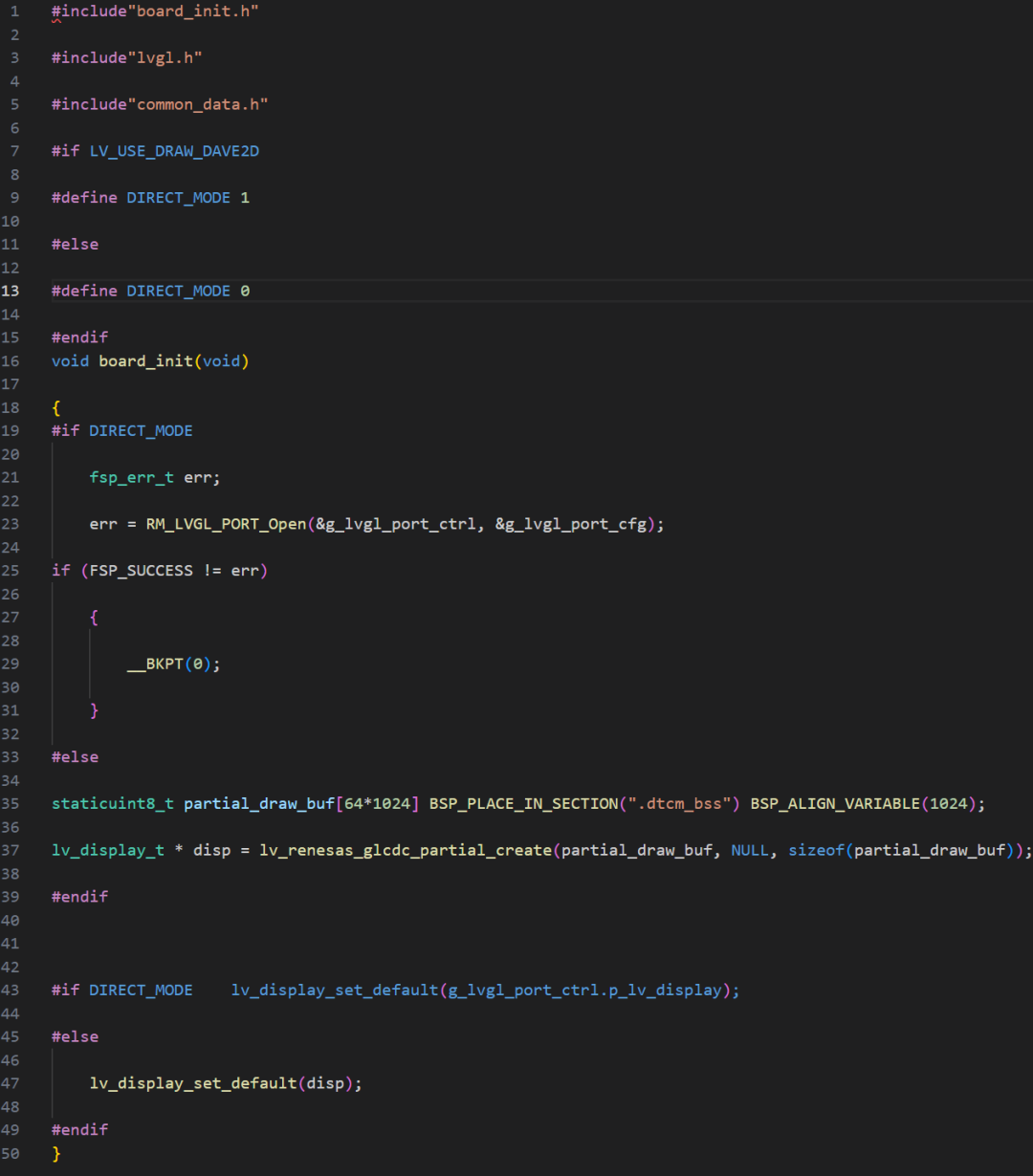Click the staticuint8_t keyword
This screenshot has width=1033, height=1176.
(x=113, y=804)
